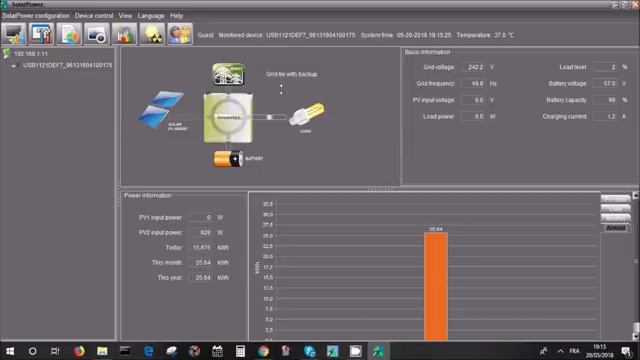
Task: Click the This month energy value field
Action: [200, 262]
